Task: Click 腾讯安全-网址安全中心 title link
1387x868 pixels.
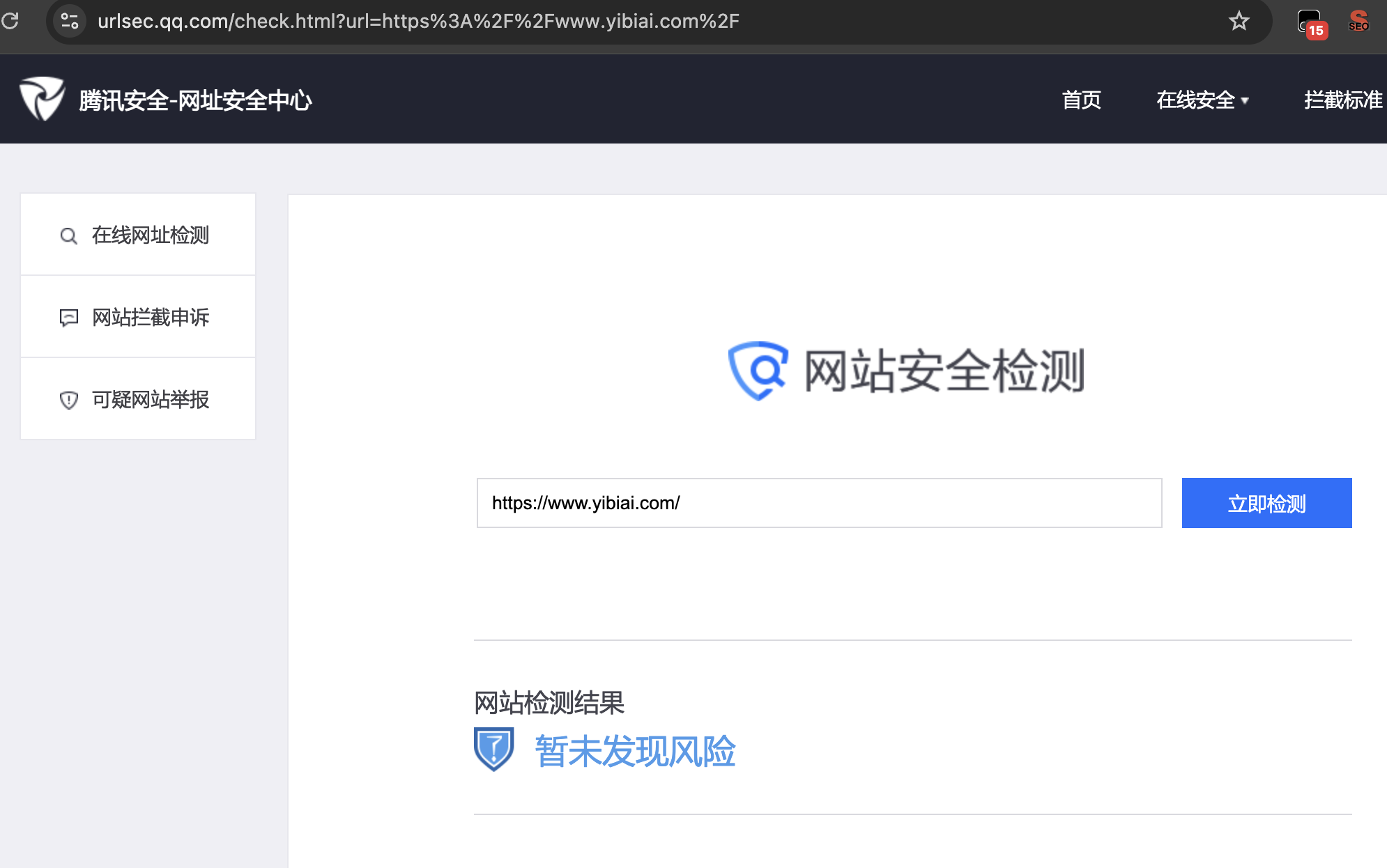Action: (195, 100)
